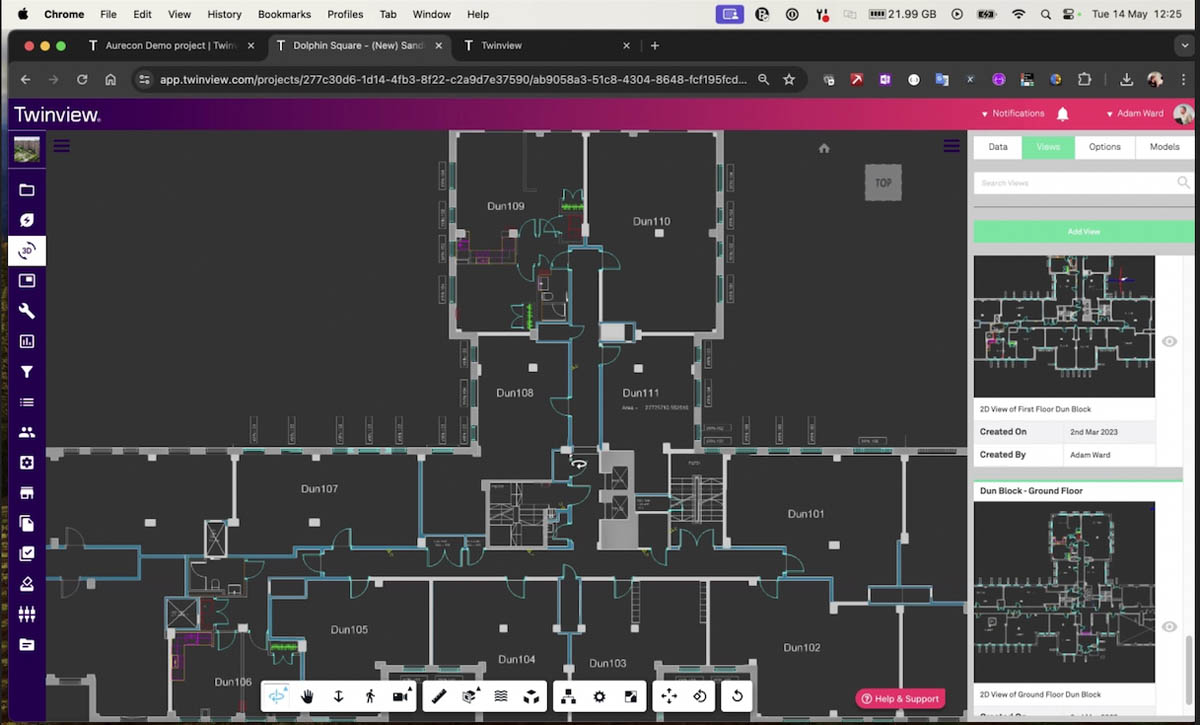Click the Chrome address bar URL
Image resolution: width=1200 pixels, height=725 pixels.
click(x=453, y=80)
